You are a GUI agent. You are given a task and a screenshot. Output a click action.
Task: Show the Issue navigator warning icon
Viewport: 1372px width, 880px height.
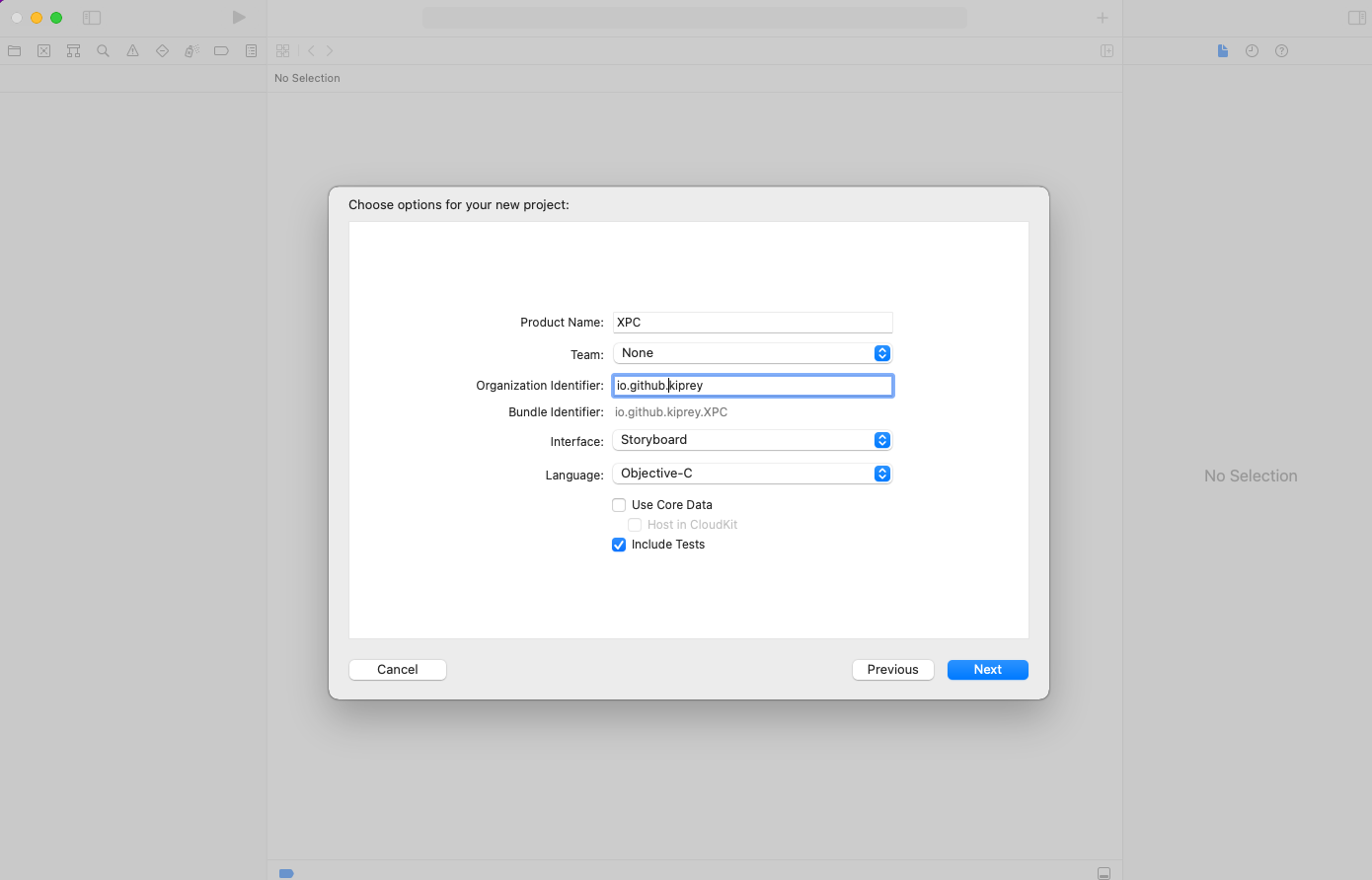132,51
